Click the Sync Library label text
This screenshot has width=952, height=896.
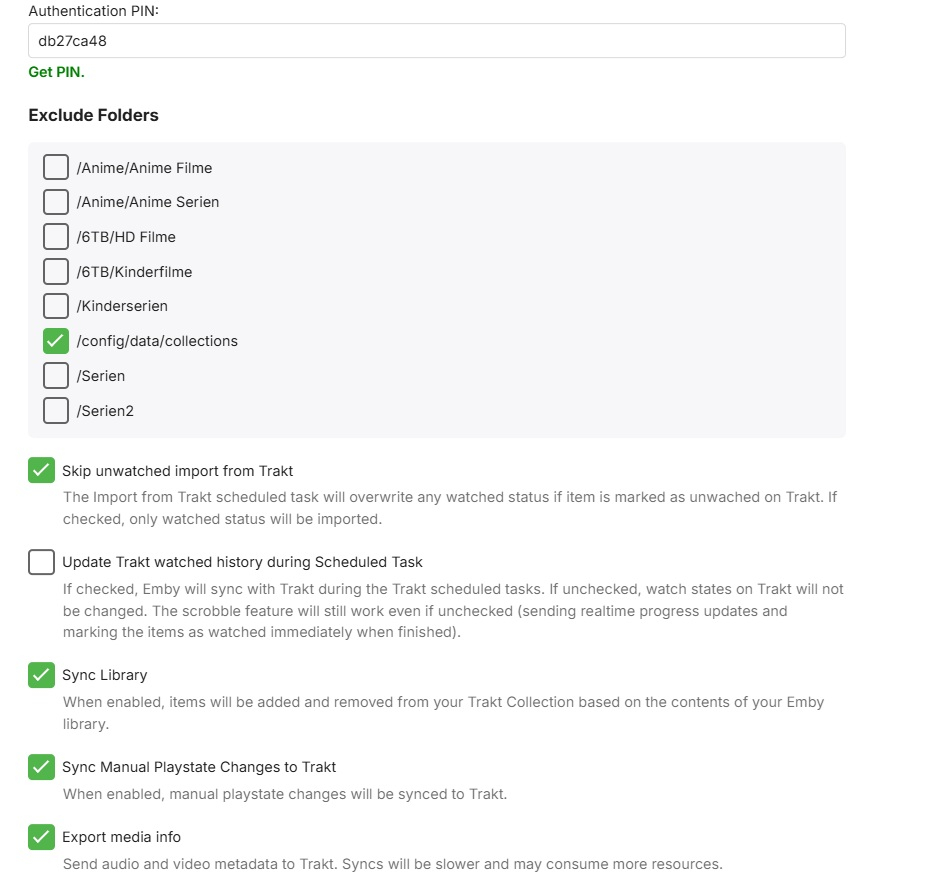[x=104, y=675]
